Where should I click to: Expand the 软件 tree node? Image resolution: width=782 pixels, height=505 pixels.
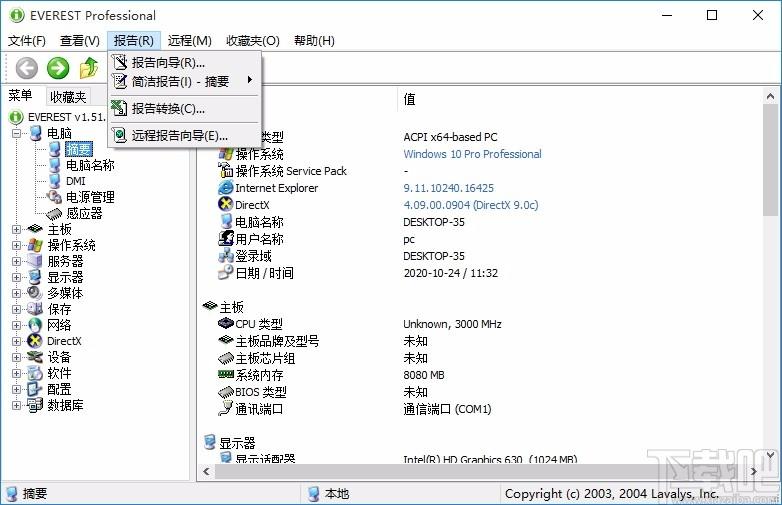[16, 373]
